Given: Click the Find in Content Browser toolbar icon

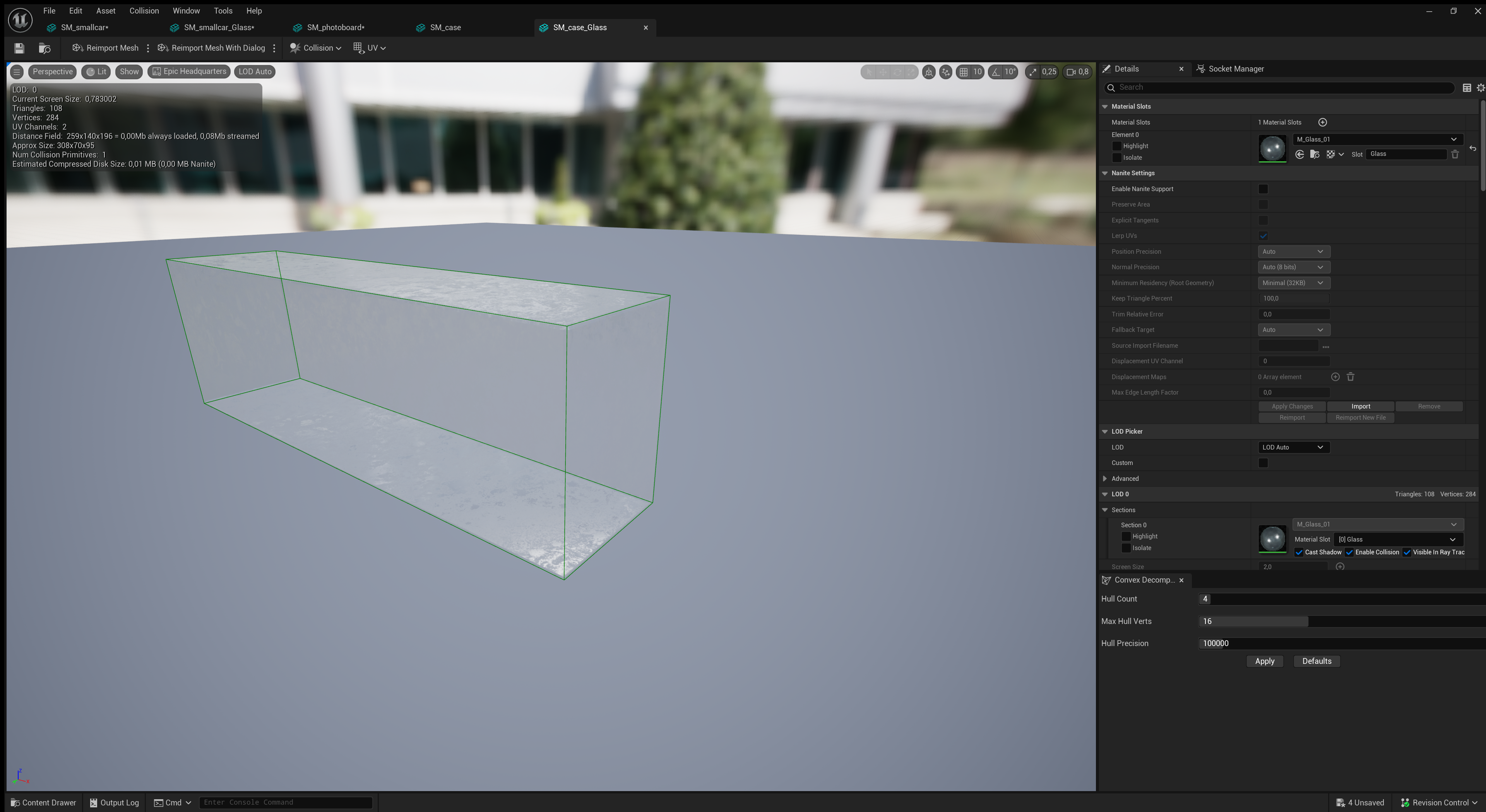Looking at the screenshot, I should coord(45,48).
